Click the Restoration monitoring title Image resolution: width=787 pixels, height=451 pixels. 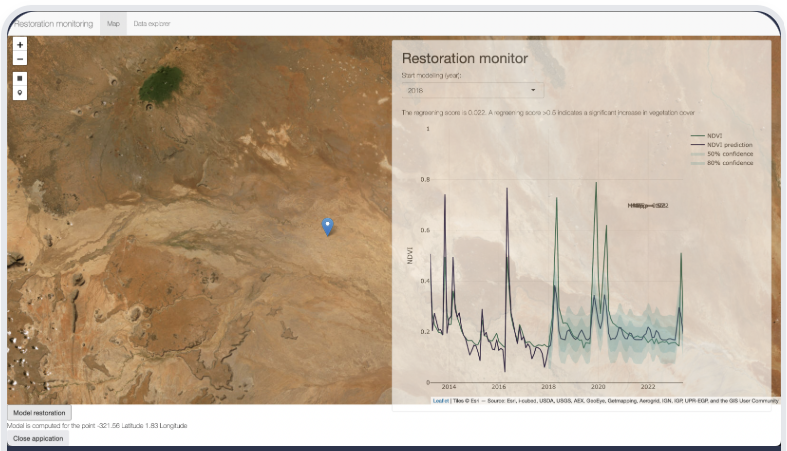[54, 24]
